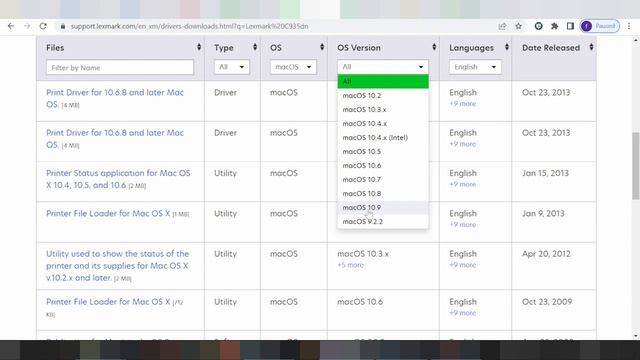Open Printer Status application for Mac OS X link
The image size is (640, 360).
(118, 179)
